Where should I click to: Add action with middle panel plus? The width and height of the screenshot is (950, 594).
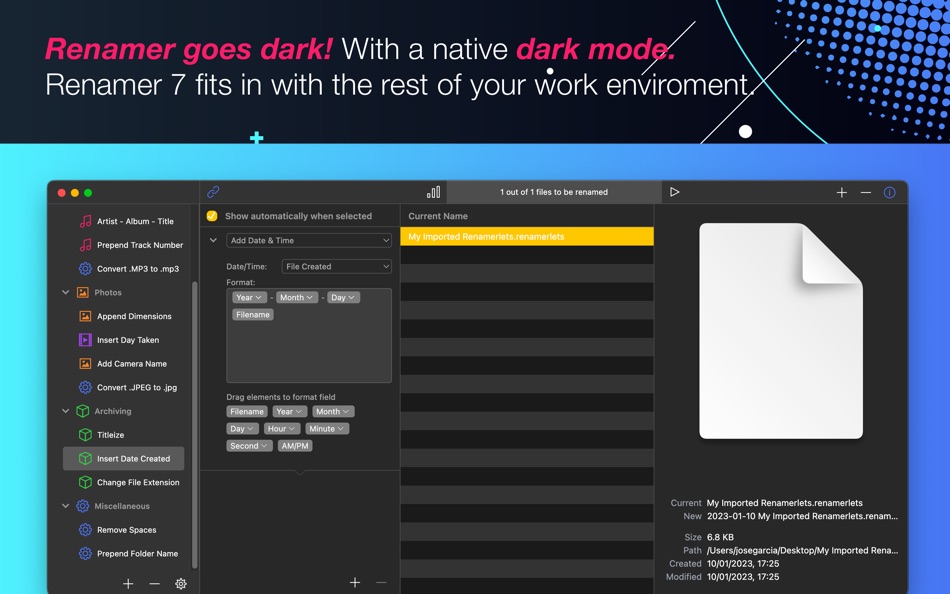point(355,582)
